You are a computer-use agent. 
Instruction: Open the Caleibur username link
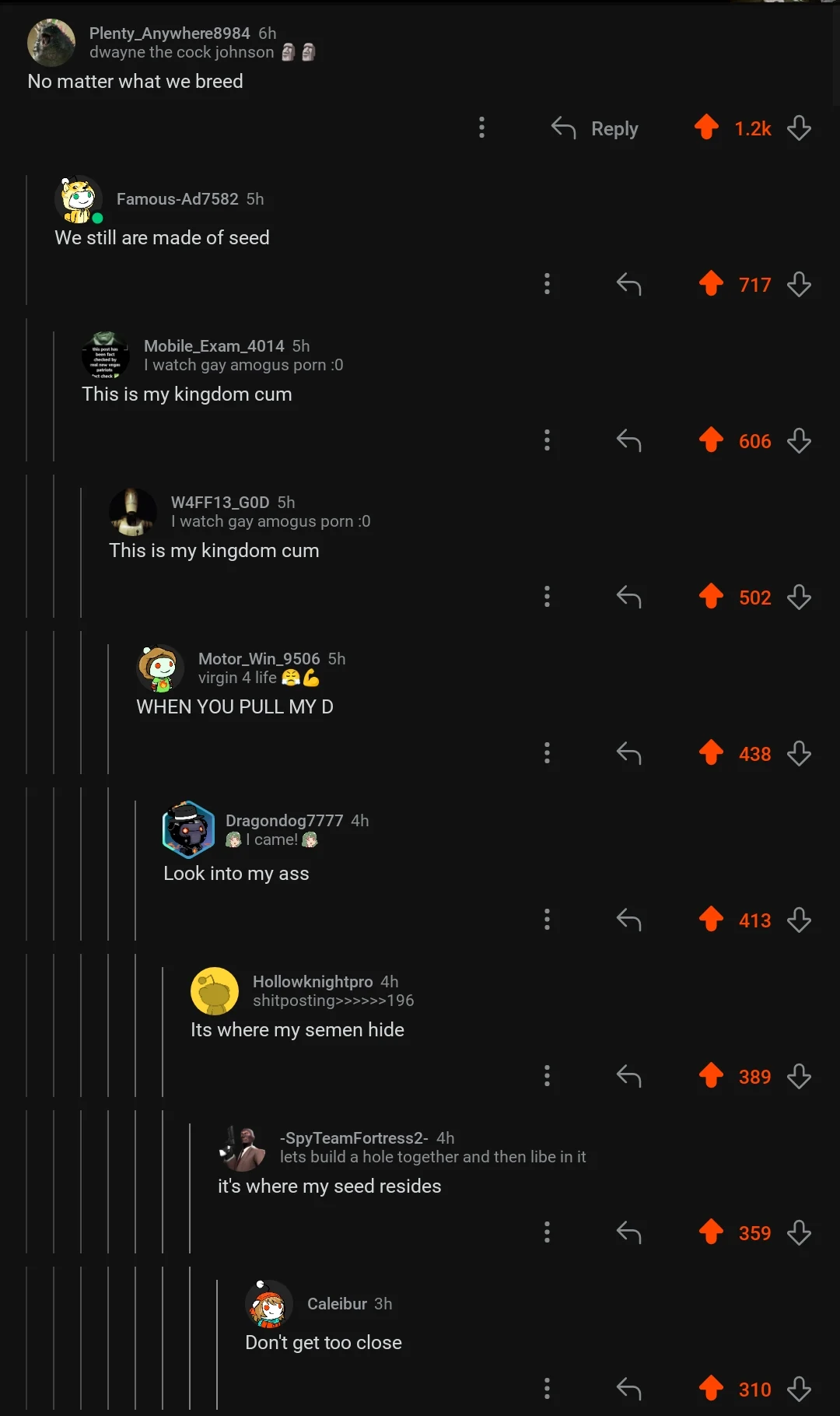point(337,1304)
